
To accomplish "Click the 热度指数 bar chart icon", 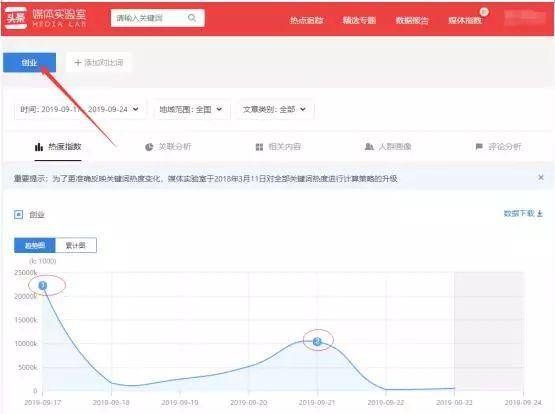I will click(x=39, y=146).
